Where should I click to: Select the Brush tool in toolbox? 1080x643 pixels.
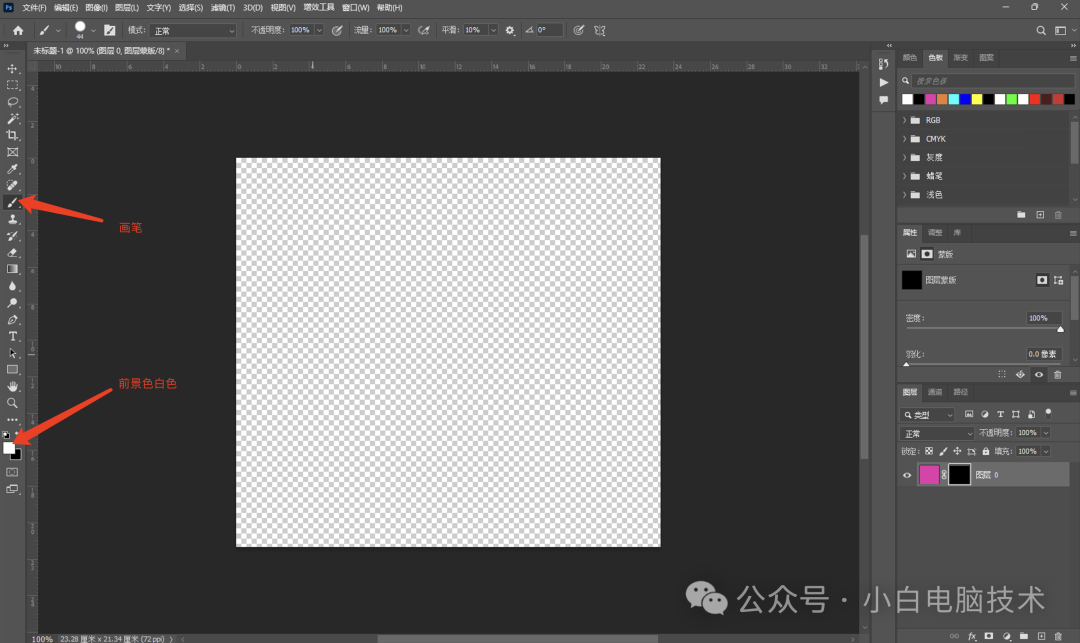click(12, 202)
